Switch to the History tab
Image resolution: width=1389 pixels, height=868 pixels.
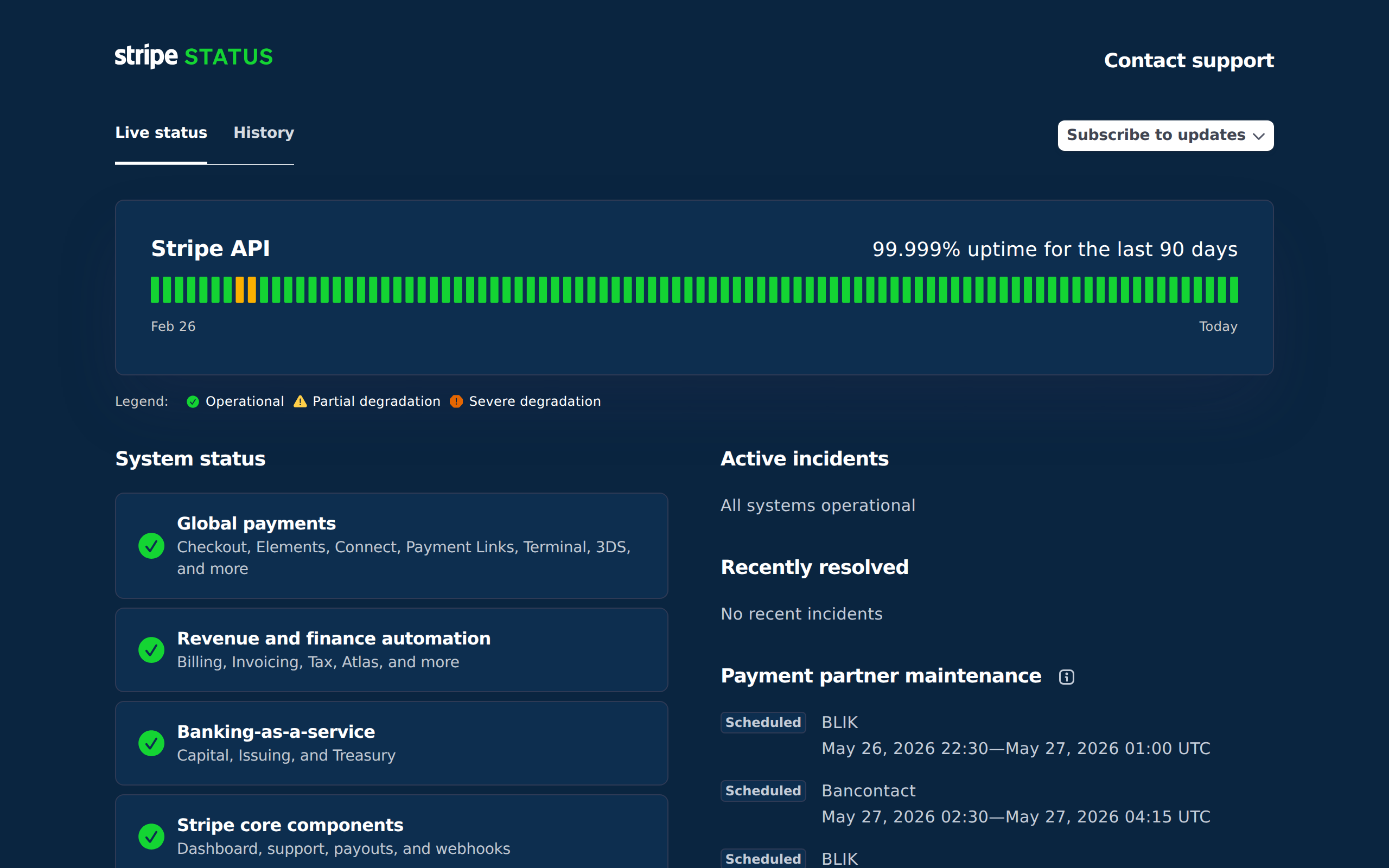(x=264, y=132)
